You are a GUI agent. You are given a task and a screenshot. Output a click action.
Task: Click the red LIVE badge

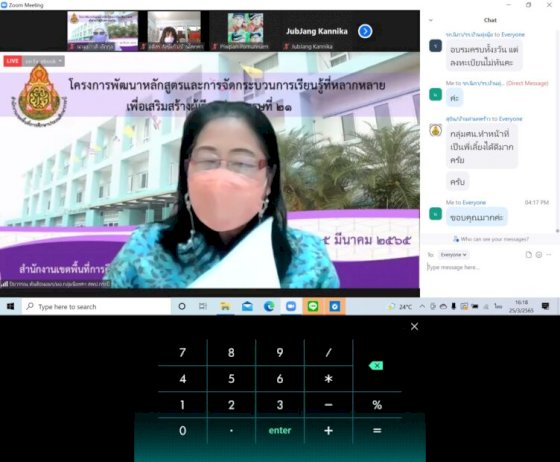(x=12, y=61)
